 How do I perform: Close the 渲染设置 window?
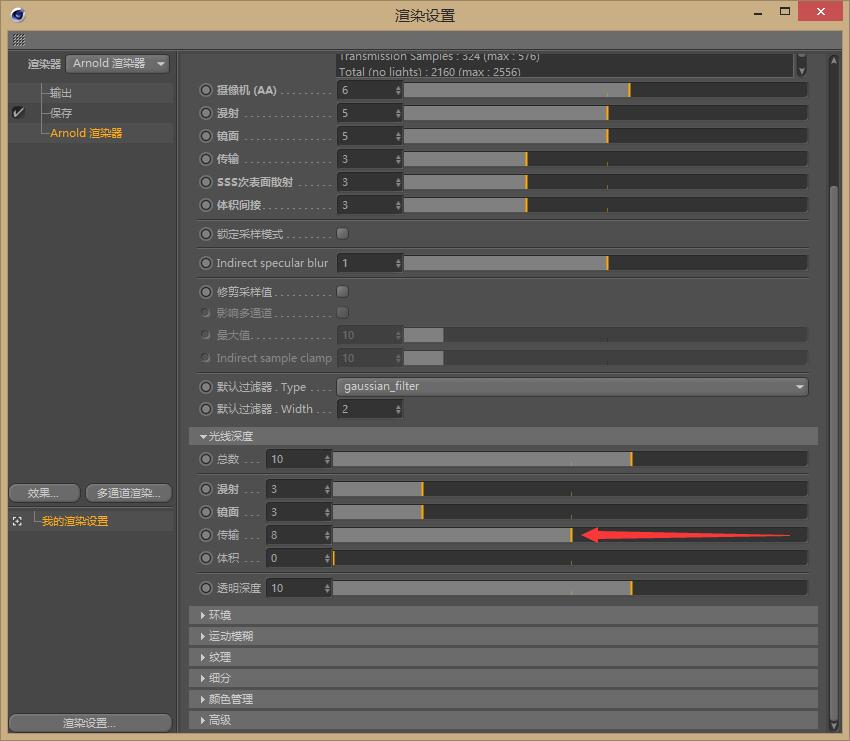[x=820, y=11]
